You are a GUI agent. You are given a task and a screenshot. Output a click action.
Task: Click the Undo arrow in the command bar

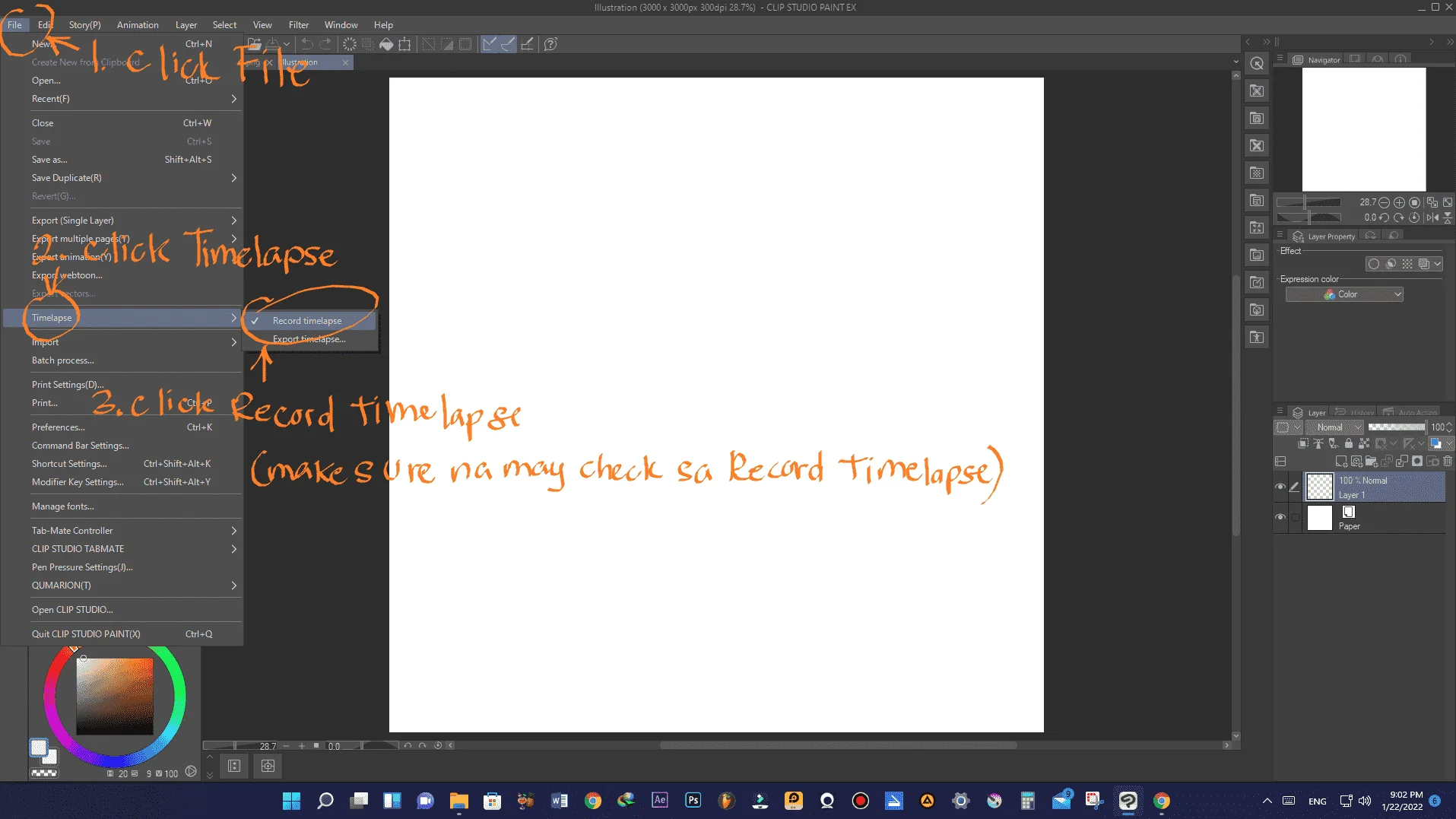pyautogui.click(x=307, y=44)
